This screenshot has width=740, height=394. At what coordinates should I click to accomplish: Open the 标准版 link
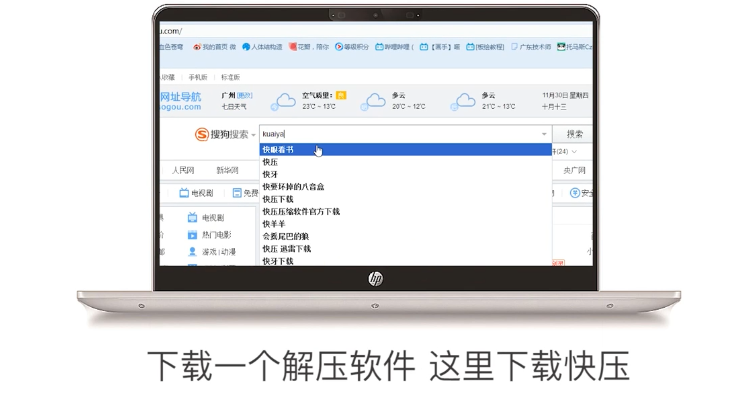pyautogui.click(x=230, y=77)
